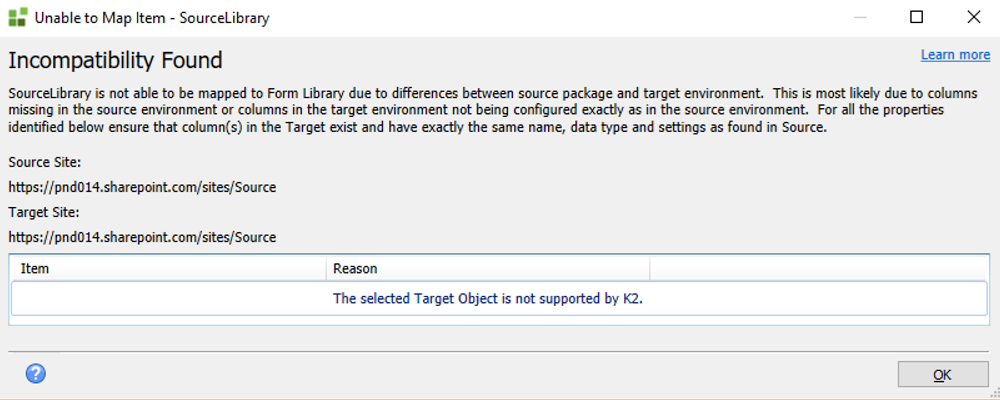Click the K2 app icon in title bar

pos(18,18)
